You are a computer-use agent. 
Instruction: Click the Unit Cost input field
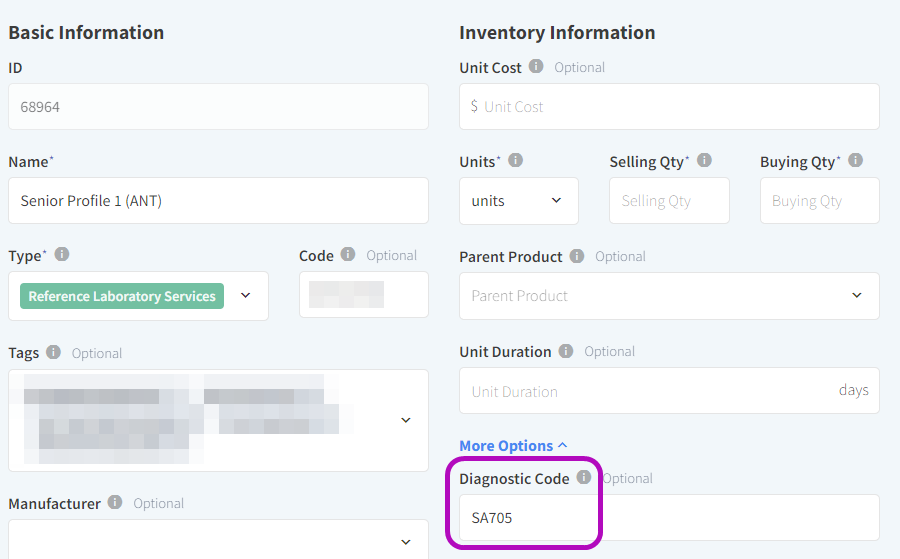[669, 106]
